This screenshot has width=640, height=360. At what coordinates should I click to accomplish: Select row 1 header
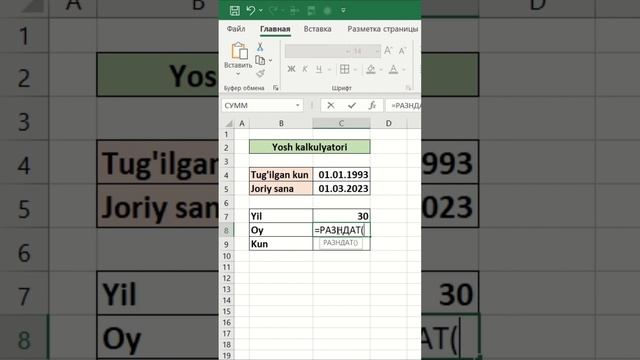(226, 134)
